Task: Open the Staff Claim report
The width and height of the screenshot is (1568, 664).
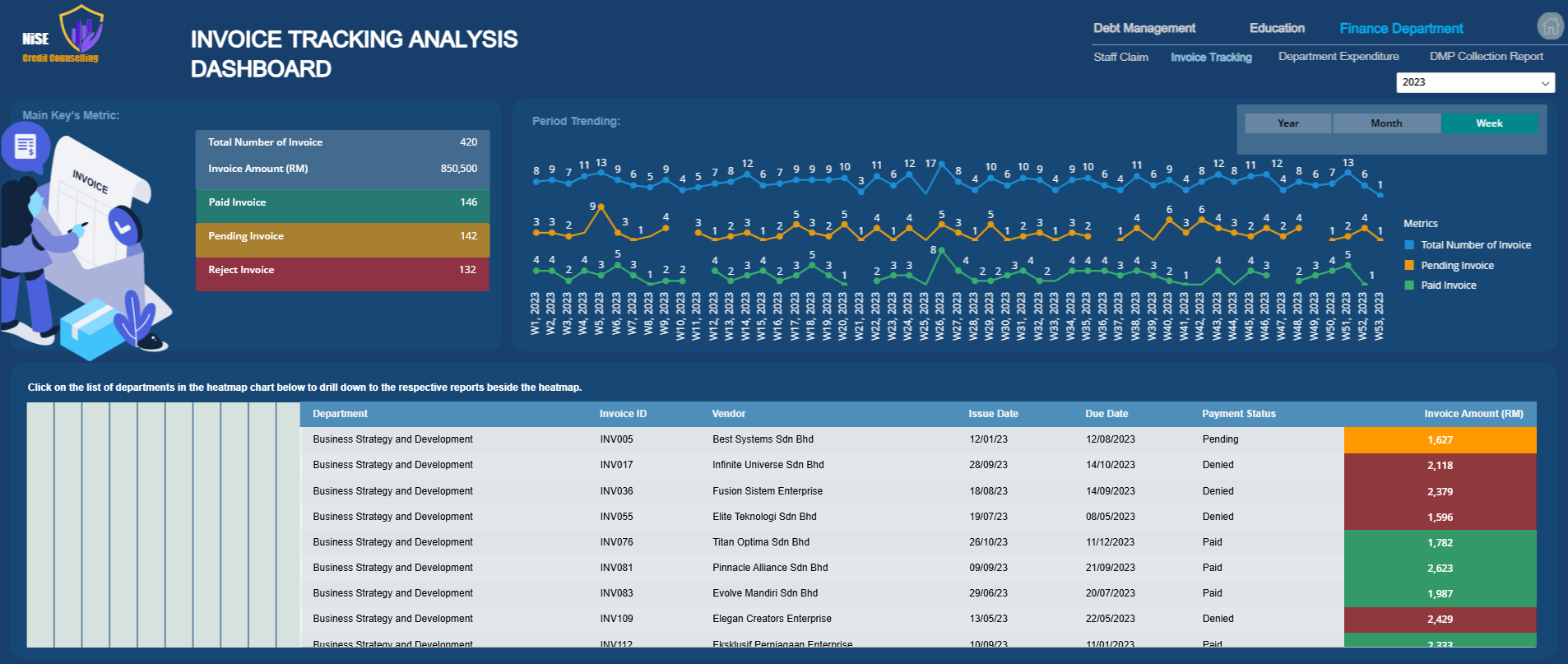Action: coord(1120,57)
